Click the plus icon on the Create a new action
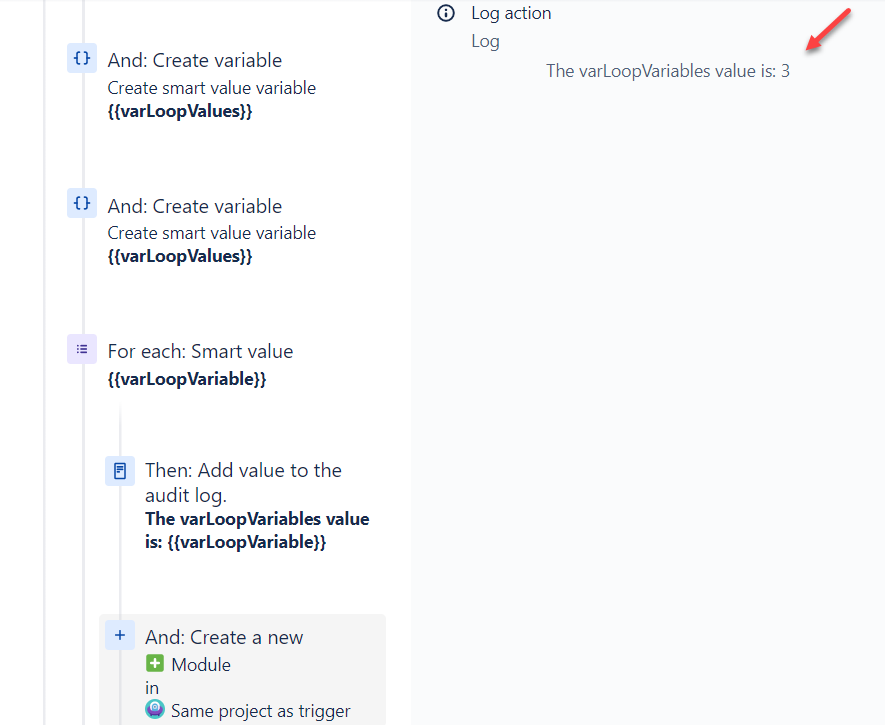Image resolution: width=885 pixels, height=725 pixels. click(x=120, y=636)
